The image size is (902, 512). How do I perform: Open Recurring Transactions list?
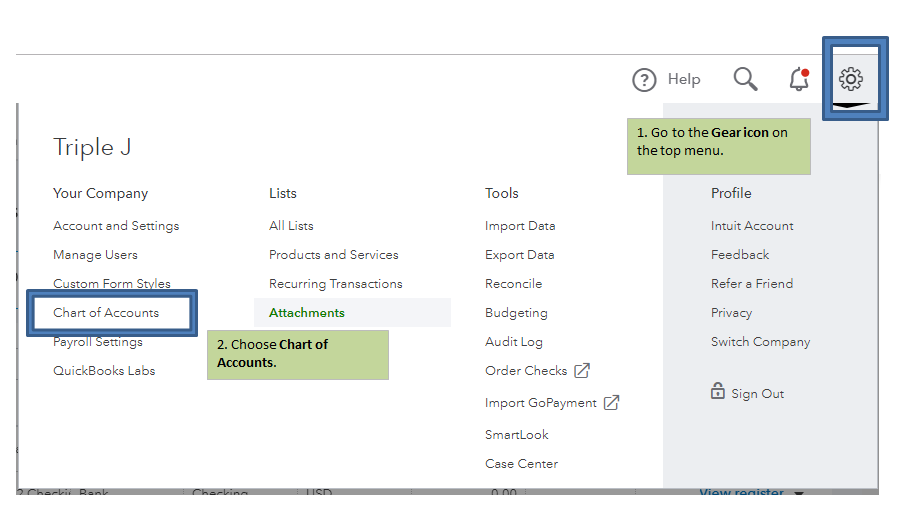335,284
